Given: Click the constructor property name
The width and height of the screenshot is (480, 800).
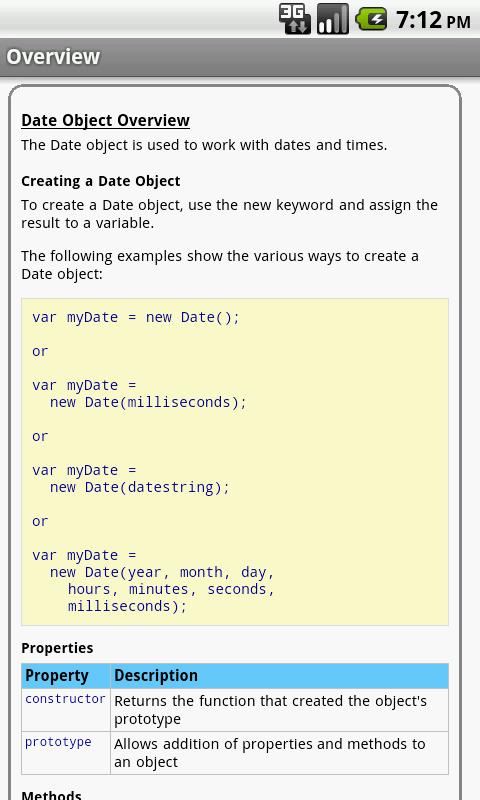Looking at the screenshot, I should [65, 699].
